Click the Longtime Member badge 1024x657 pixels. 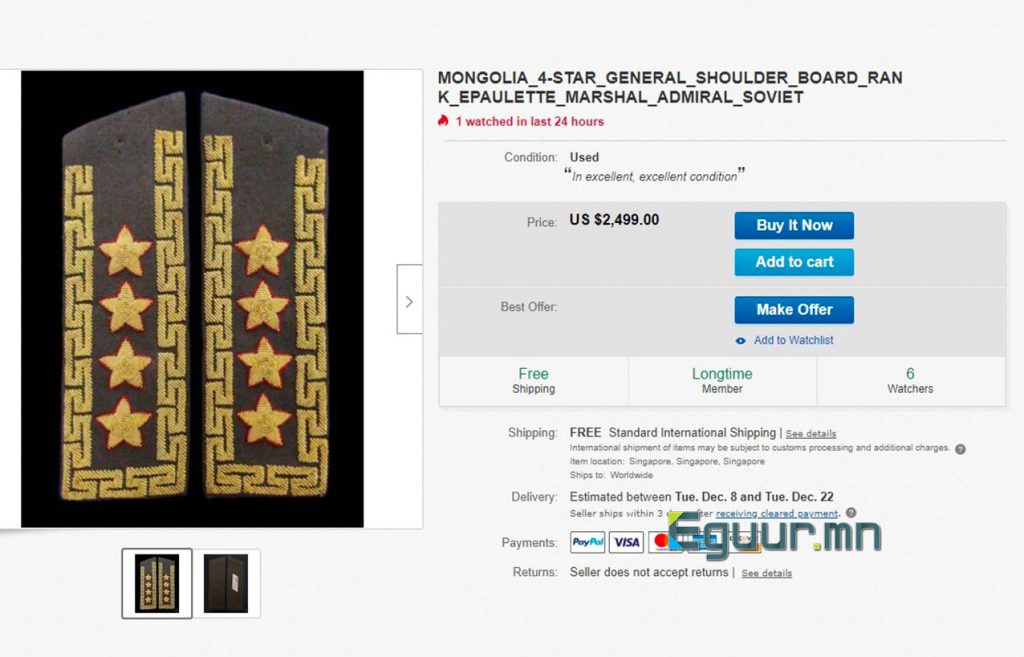coord(722,381)
